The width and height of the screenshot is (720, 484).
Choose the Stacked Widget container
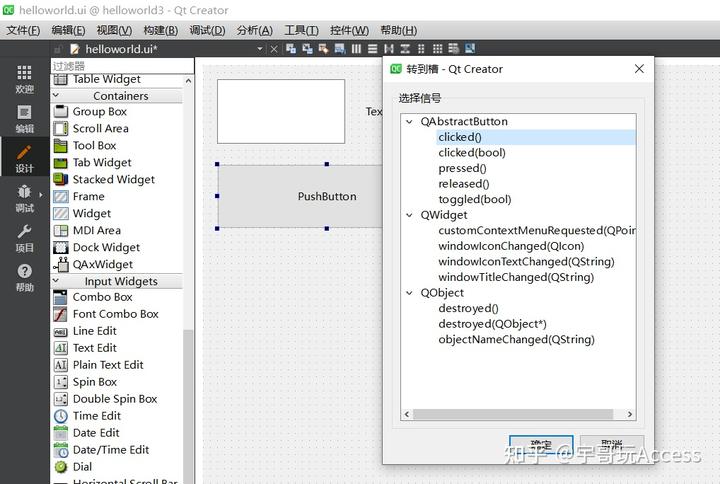click(113, 180)
